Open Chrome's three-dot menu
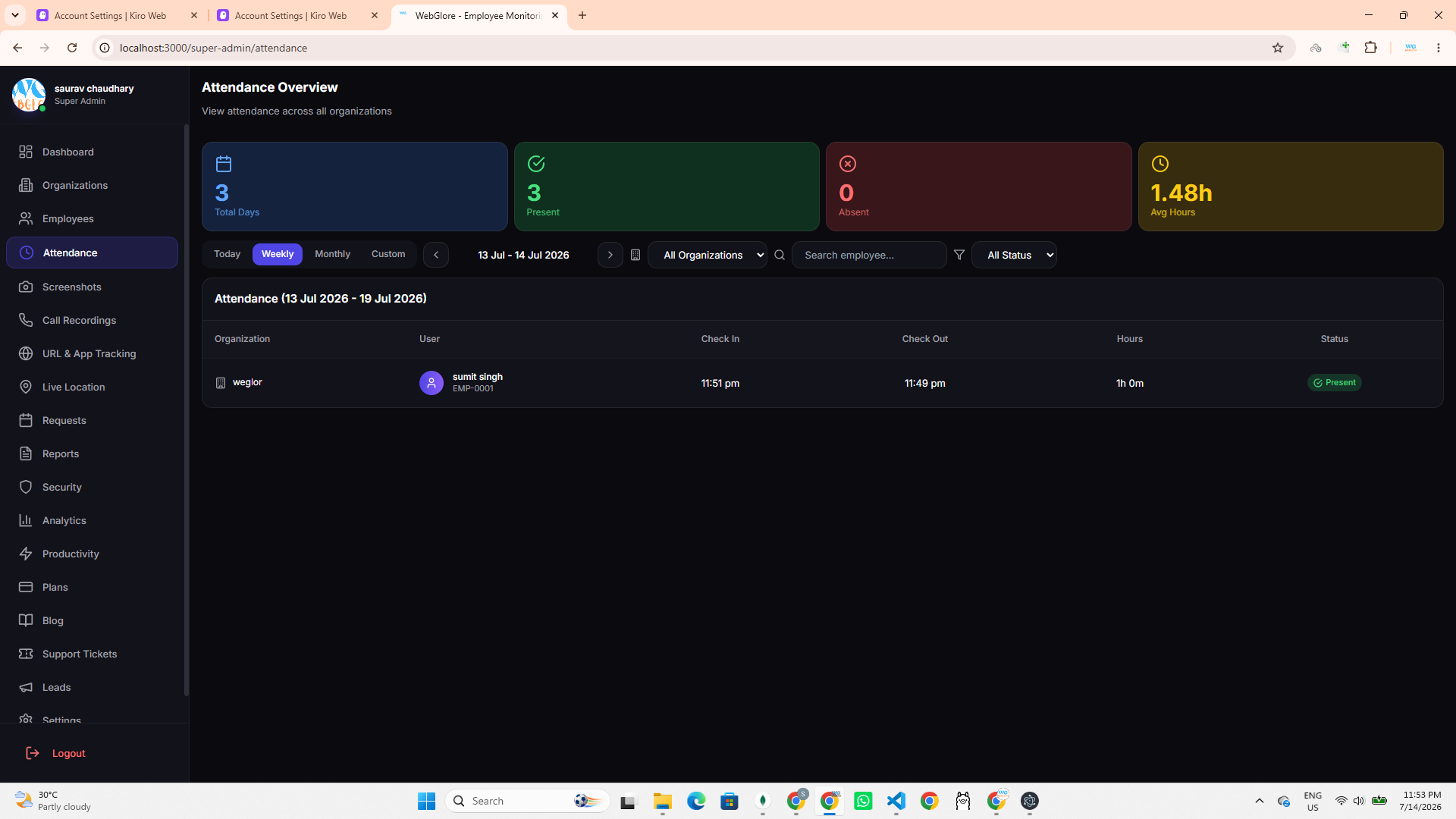Viewport: 1456px width, 819px height. coord(1438,48)
